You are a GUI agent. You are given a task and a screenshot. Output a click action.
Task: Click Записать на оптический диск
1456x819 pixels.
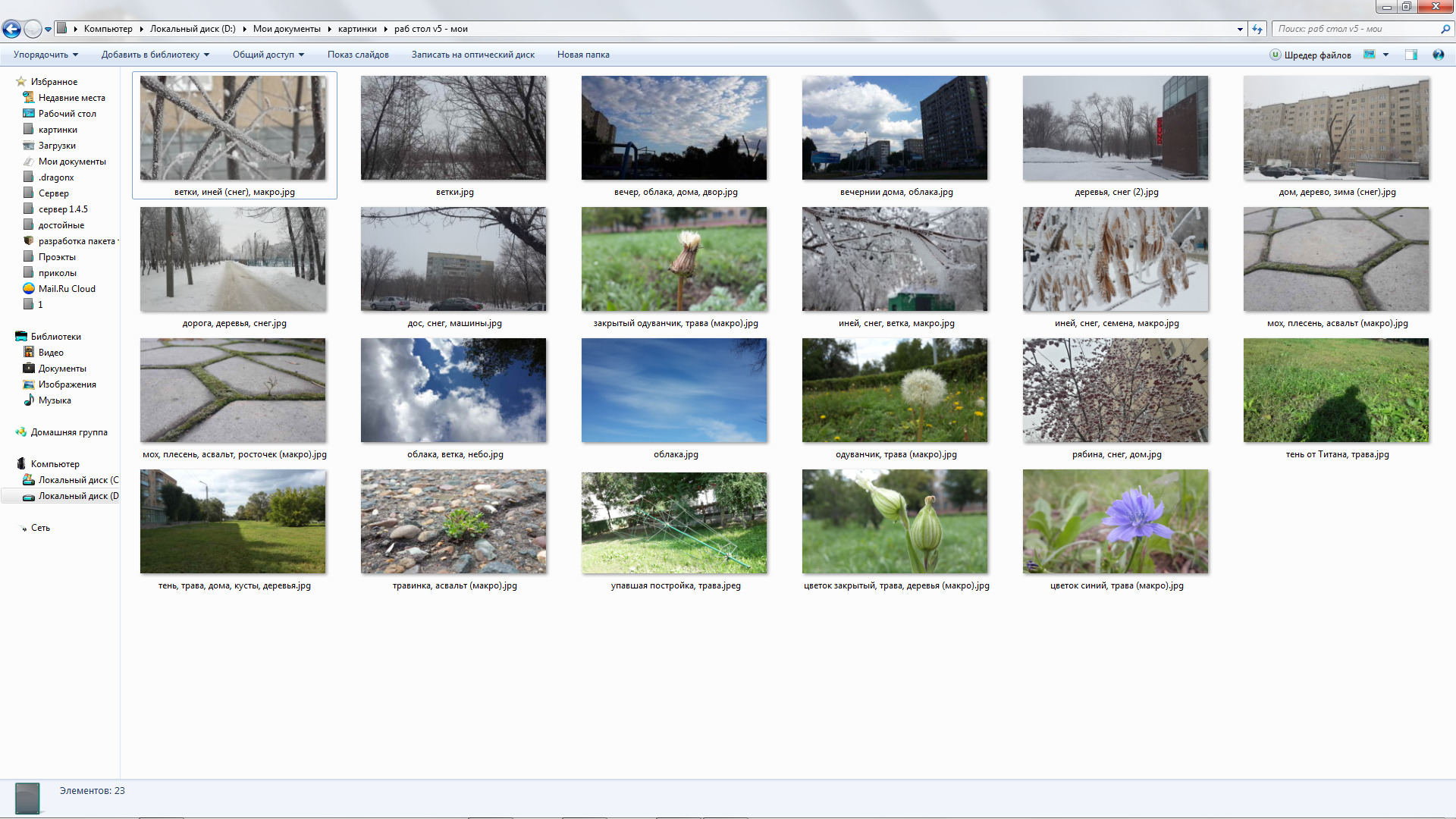click(472, 55)
